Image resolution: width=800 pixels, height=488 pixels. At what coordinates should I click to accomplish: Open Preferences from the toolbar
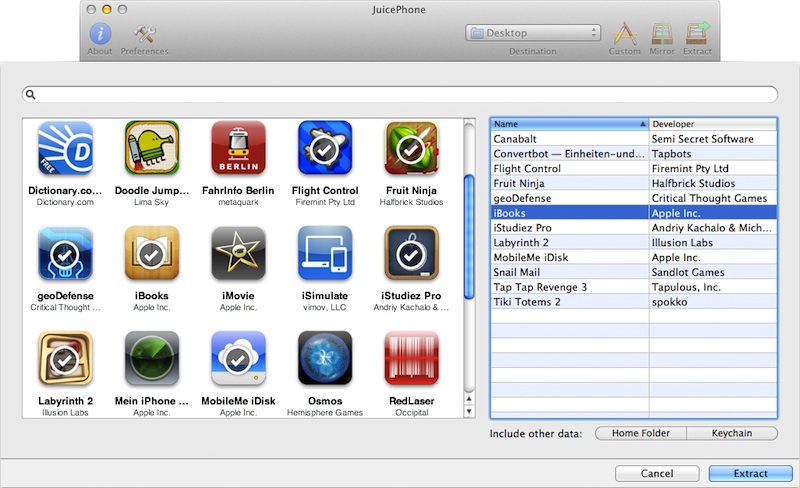click(144, 33)
